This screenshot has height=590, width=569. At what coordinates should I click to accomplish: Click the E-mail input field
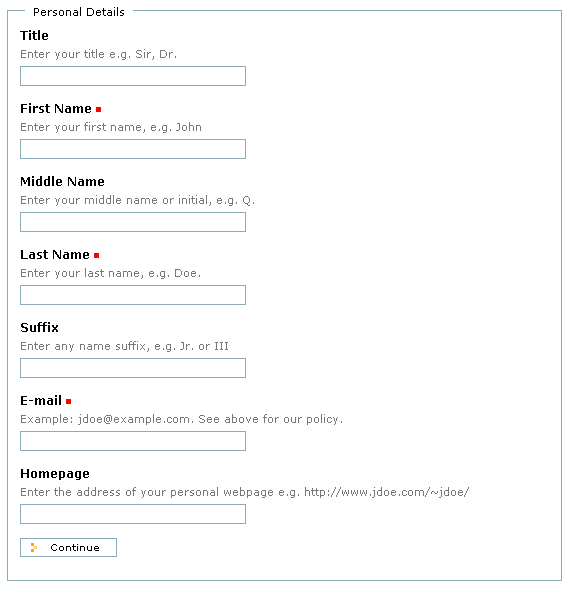coord(133,441)
